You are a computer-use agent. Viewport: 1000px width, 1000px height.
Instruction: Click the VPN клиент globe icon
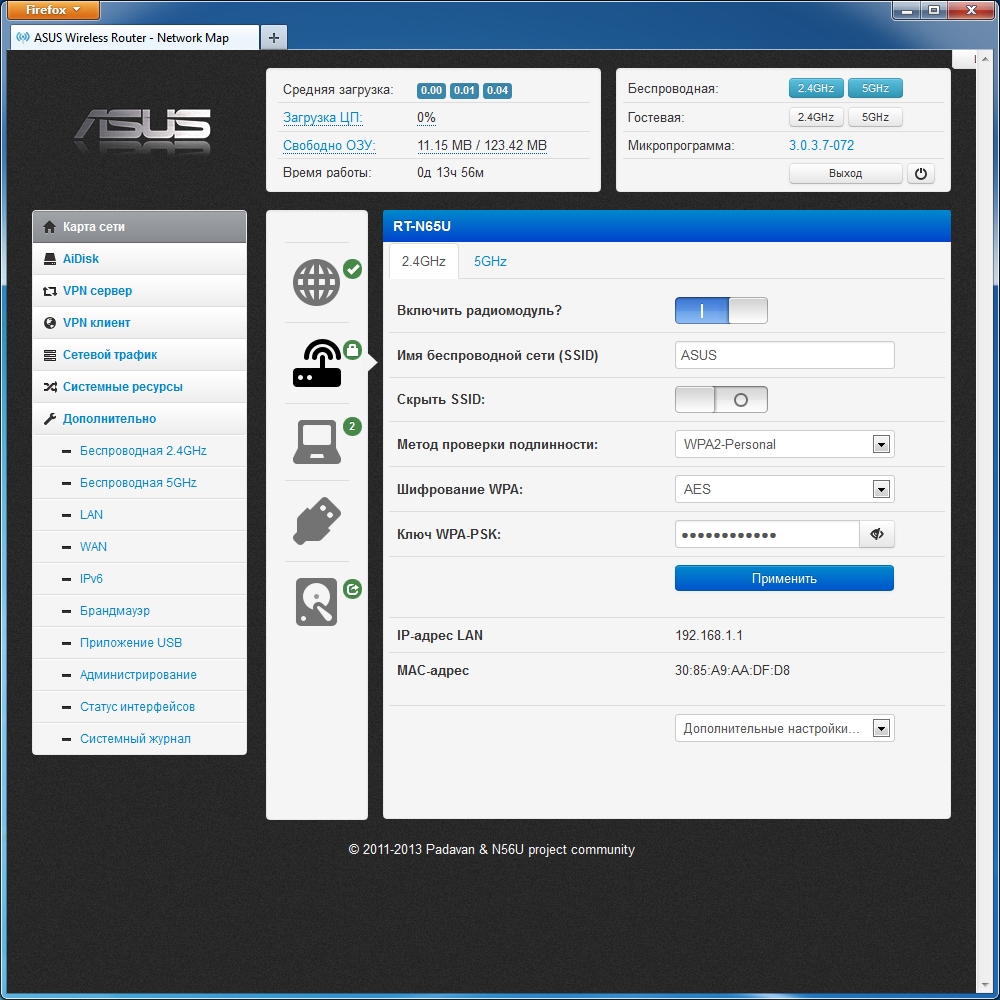pyautogui.click(x=49, y=323)
